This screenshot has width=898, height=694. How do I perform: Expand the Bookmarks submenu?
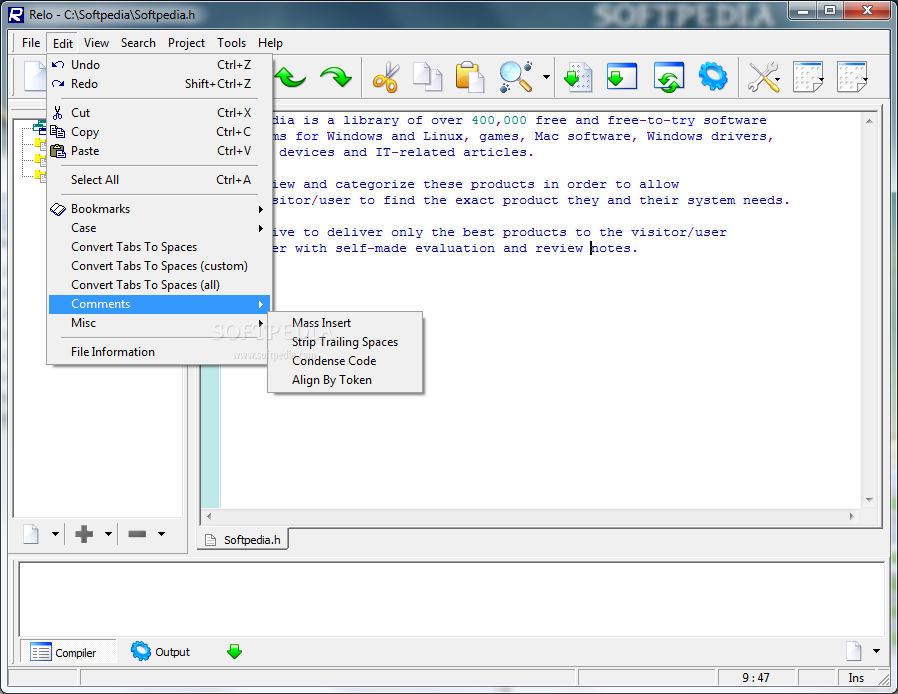(x=159, y=209)
